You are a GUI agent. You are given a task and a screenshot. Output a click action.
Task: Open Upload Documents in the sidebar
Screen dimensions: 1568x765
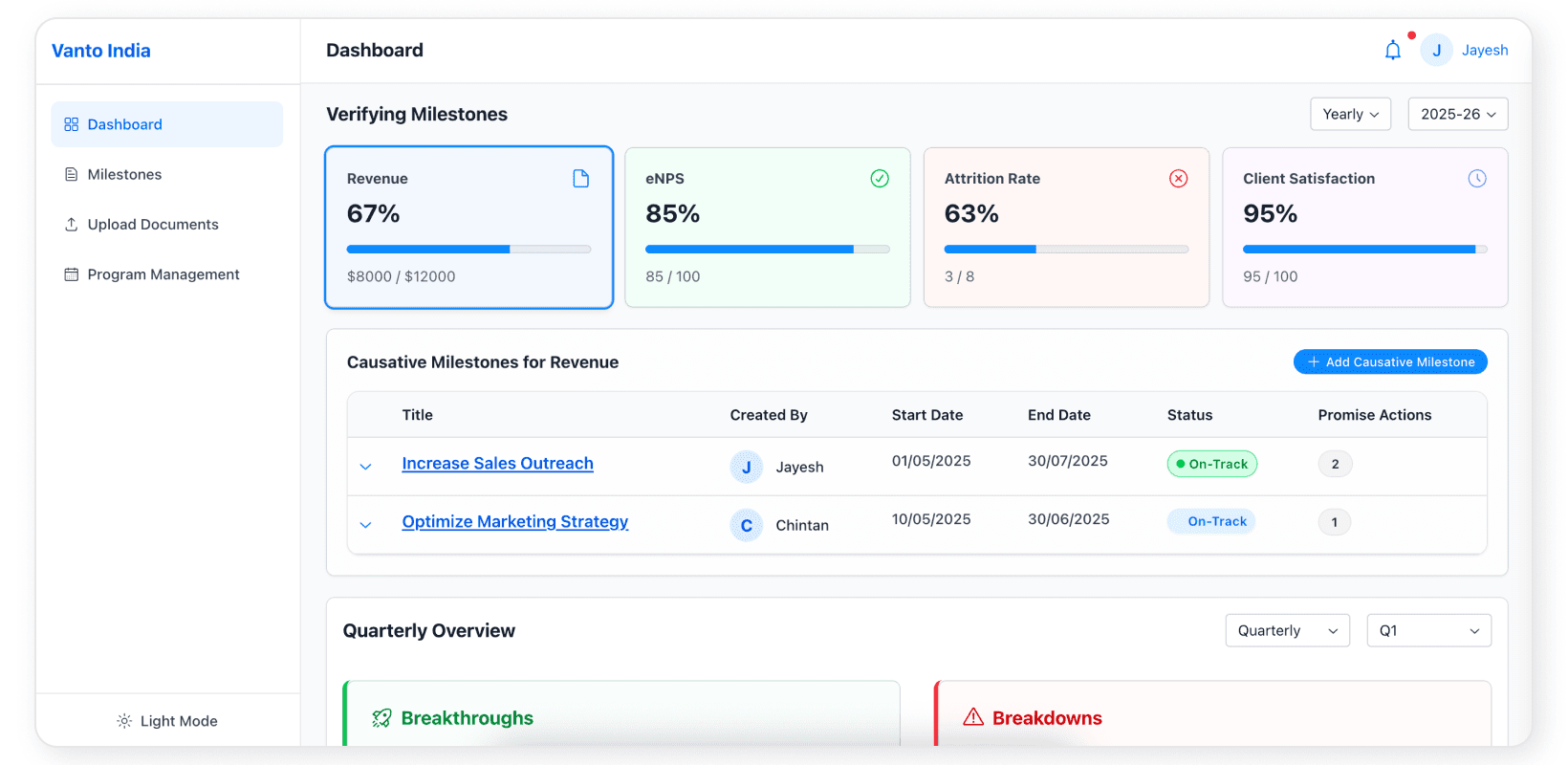pos(167,225)
